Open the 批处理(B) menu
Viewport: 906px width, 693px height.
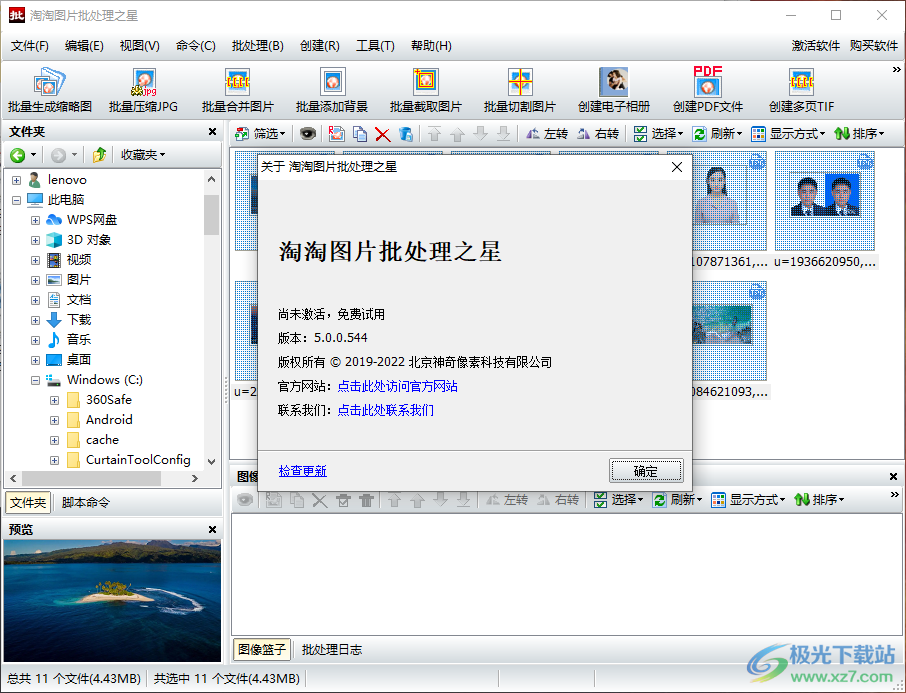[257, 45]
